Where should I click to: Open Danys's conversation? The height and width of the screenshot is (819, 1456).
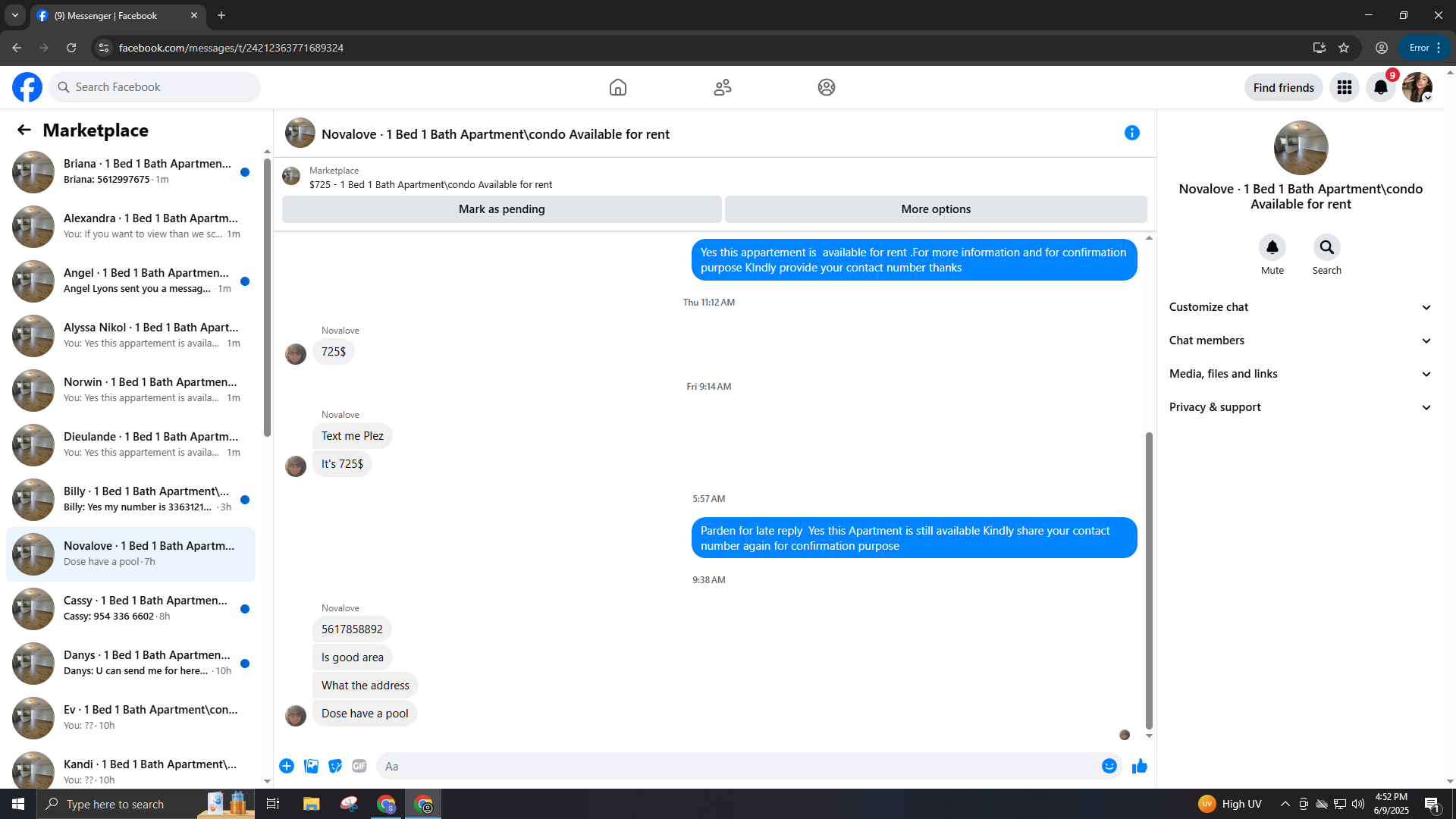pyautogui.click(x=130, y=664)
